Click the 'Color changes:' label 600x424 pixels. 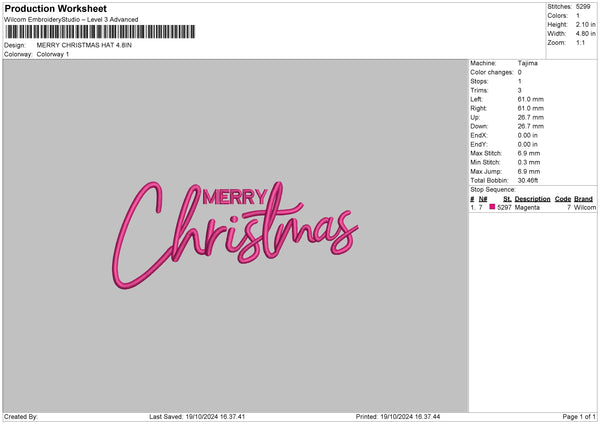(492, 72)
